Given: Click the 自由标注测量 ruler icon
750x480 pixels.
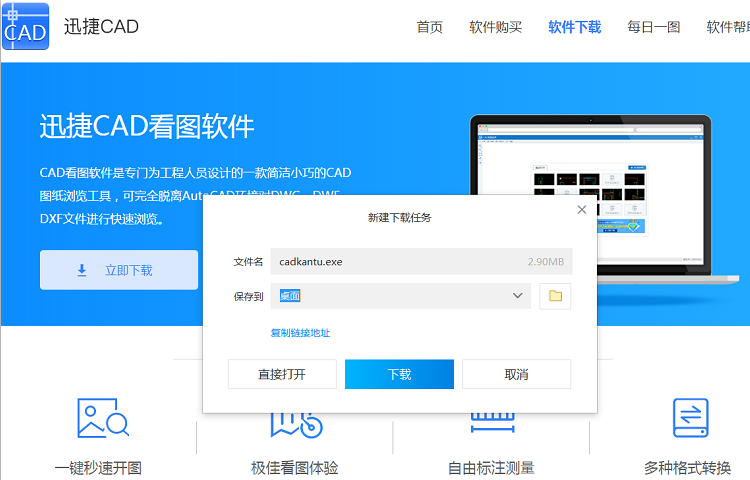Looking at the screenshot, I should click(493, 423).
